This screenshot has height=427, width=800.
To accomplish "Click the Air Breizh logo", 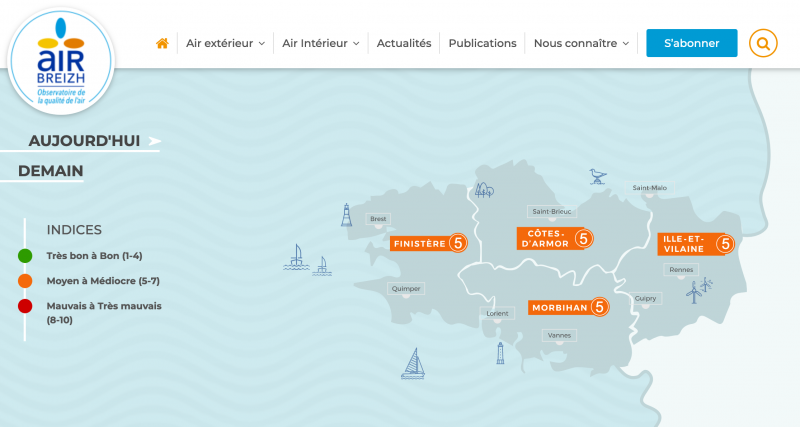I will coord(61,60).
